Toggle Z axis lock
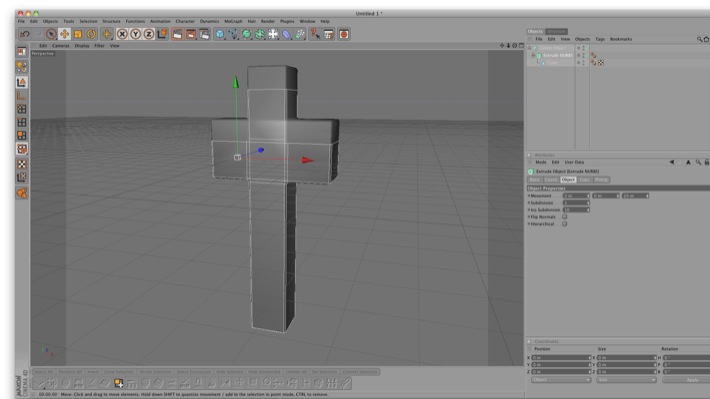This screenshot has width=710, height=399. tap(149, 34)
